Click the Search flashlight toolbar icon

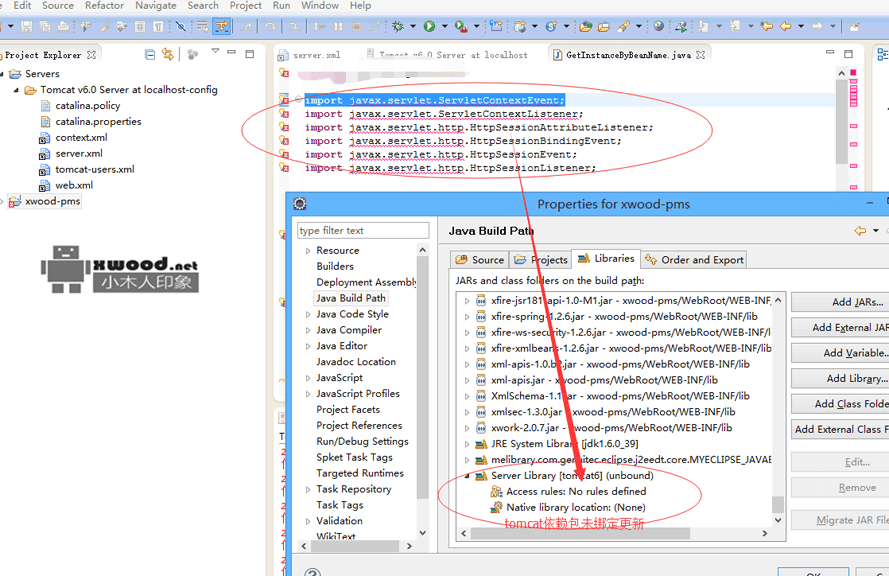(623, 26)
